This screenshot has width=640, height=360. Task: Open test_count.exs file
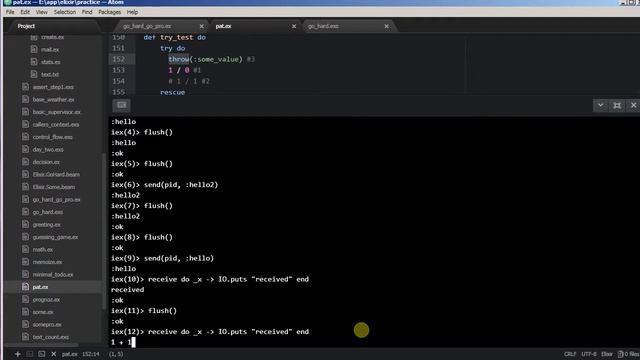click(51, 337)
